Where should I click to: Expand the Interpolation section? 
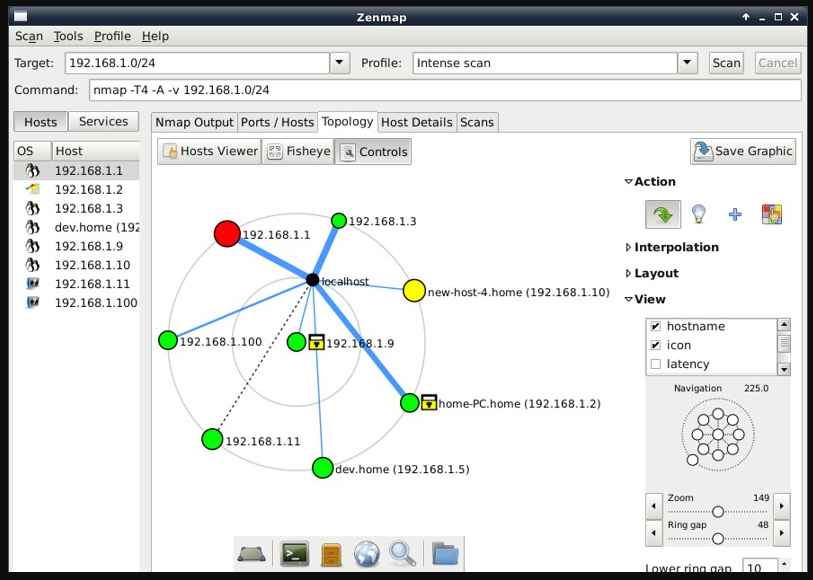pyautogui.click(x=628, y=247)
